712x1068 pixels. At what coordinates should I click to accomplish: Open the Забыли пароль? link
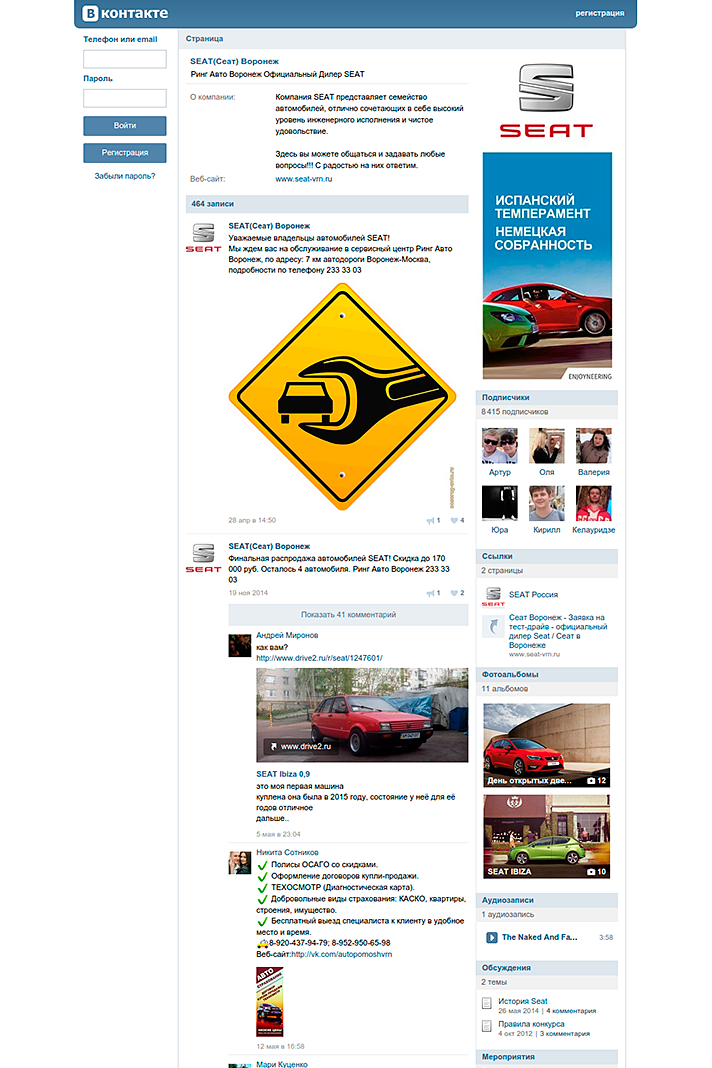[125, 176]
